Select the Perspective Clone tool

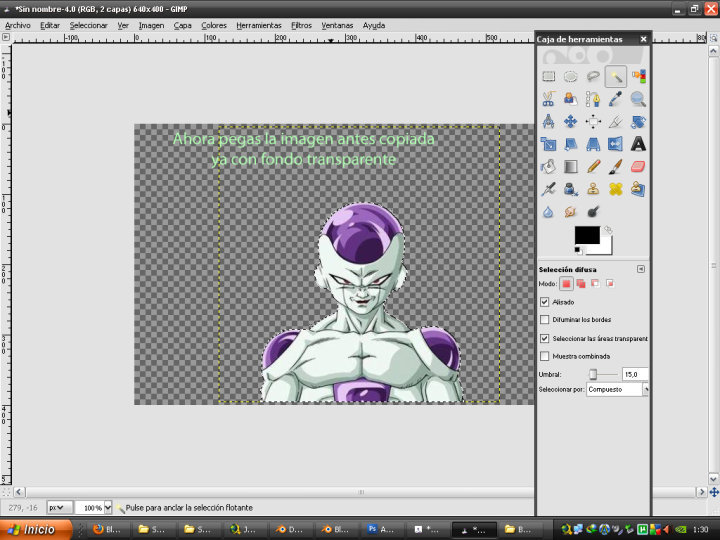tap(638, 189)
